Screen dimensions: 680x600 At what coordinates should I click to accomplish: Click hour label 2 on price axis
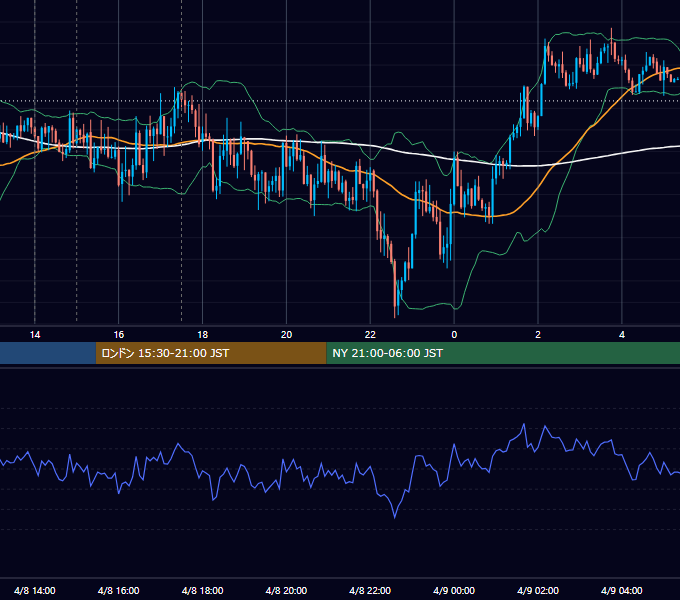(x=538, y=335)
